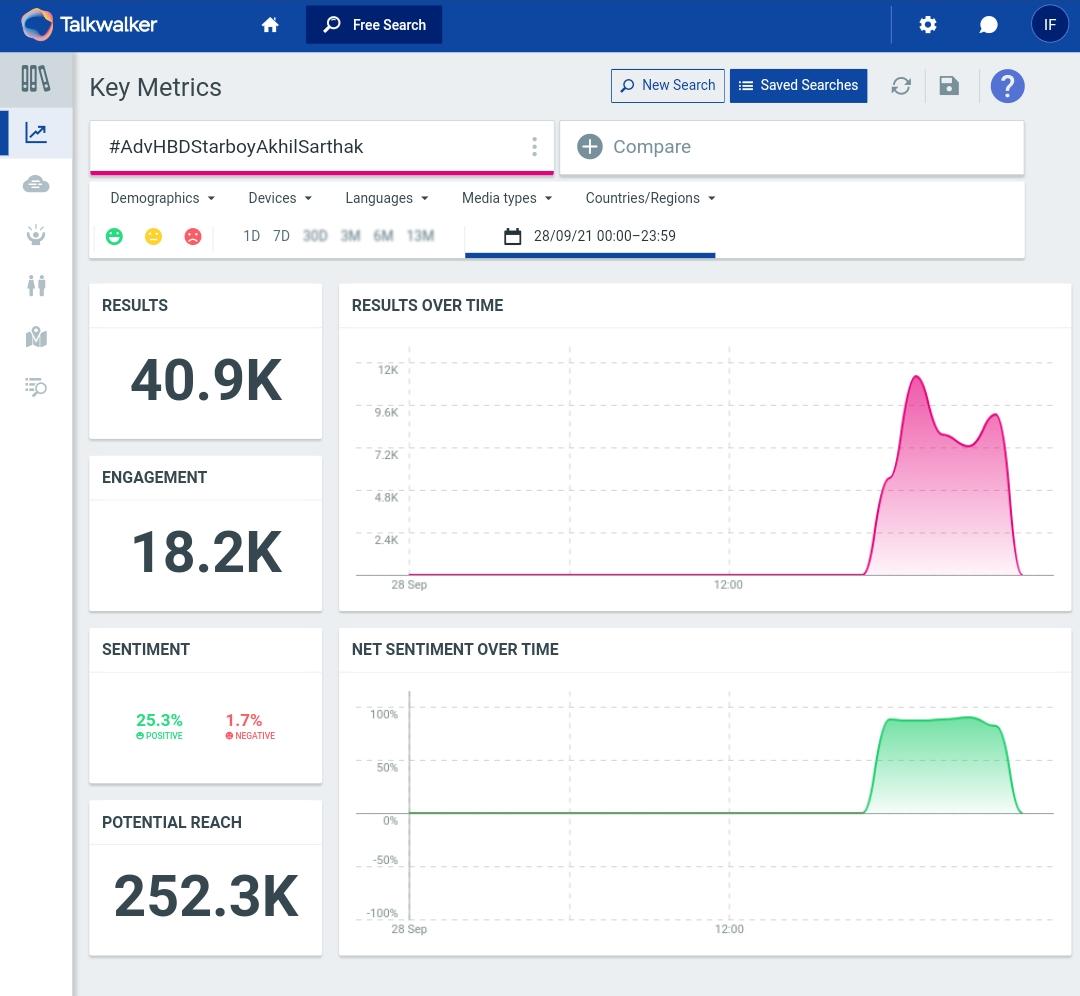
Task: Click the 40.9K results value
Action: pyautogui.click(x=206, y=380)
